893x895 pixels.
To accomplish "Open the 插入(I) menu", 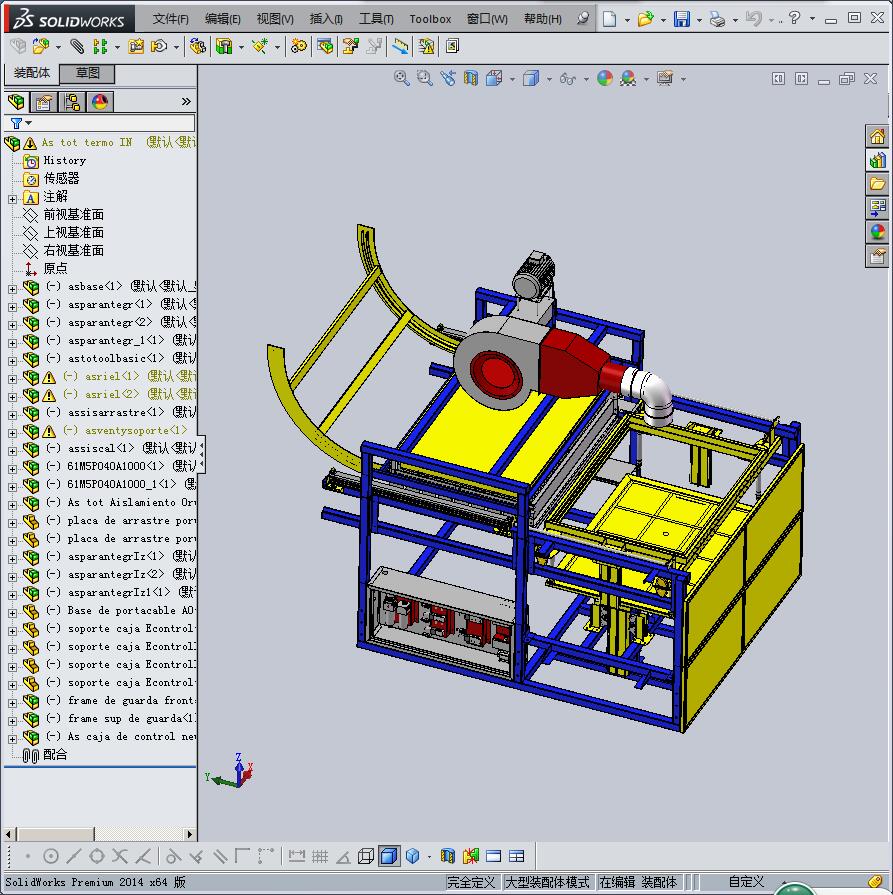I will click(x=326, y=19).
